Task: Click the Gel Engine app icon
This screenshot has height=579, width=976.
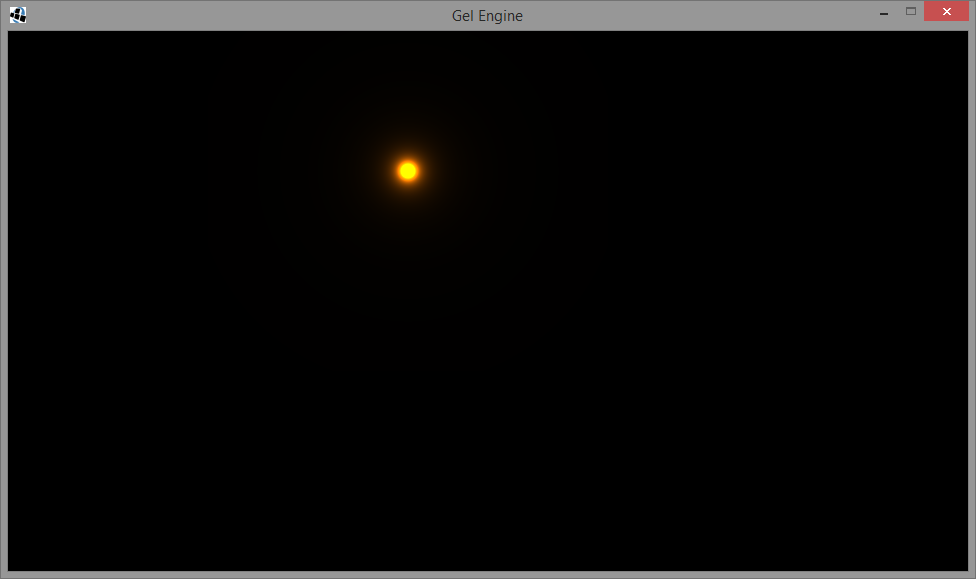Action: pyautogui.click(x=17, y=15)
